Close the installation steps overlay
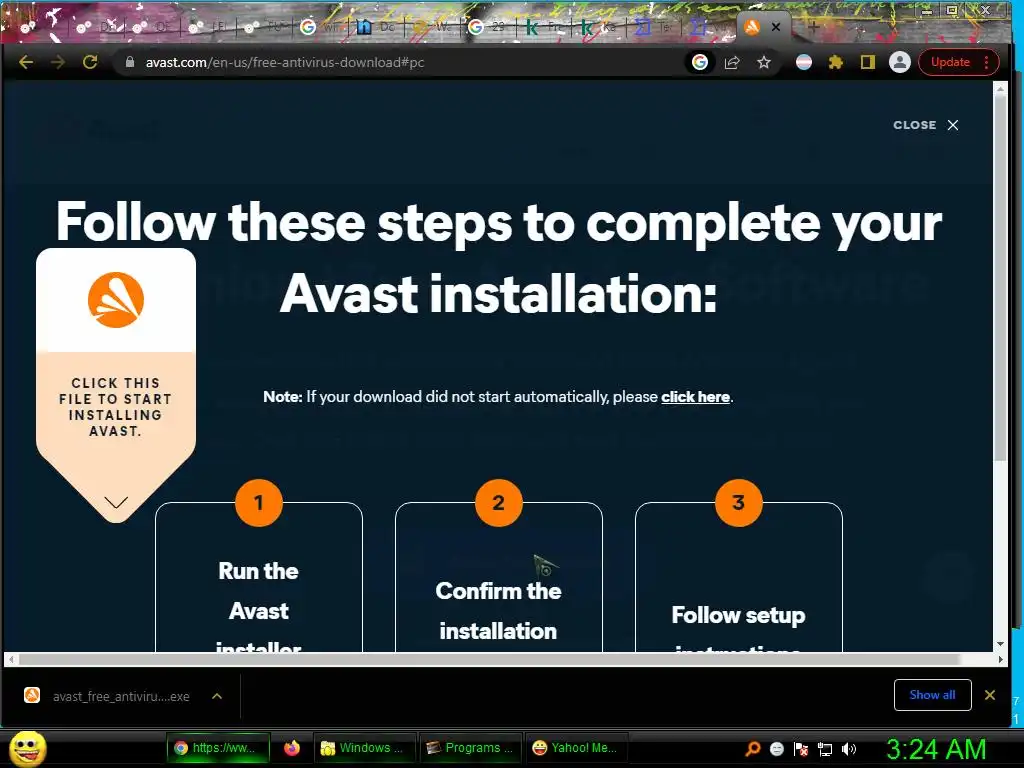 tap(926, 125)
